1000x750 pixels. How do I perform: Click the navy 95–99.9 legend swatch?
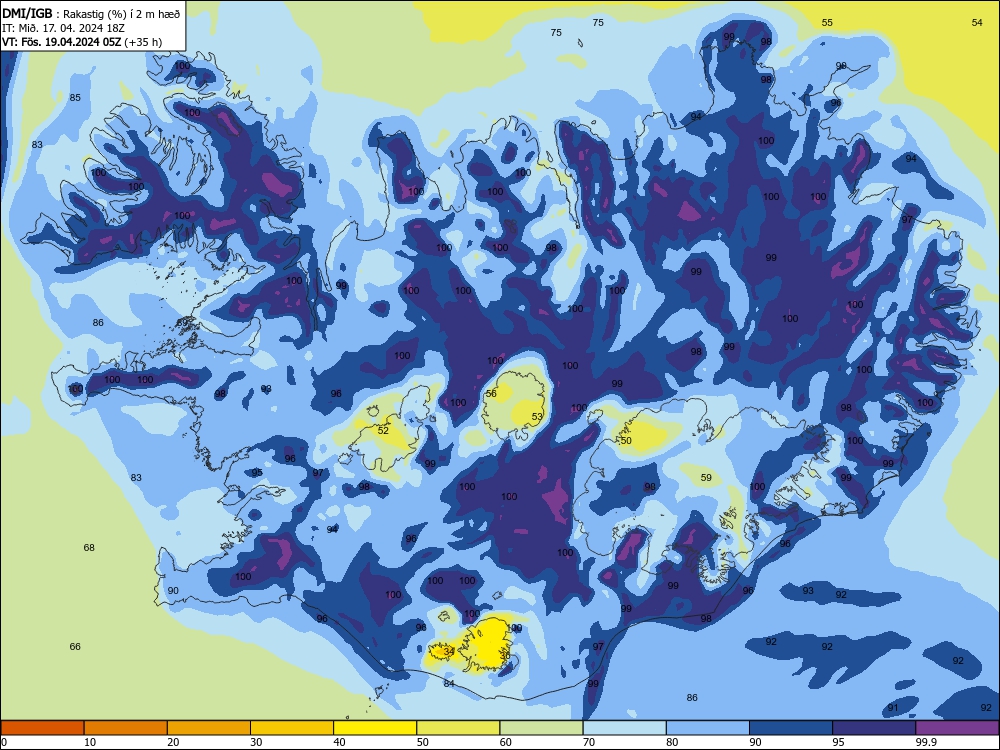[874, 728]
